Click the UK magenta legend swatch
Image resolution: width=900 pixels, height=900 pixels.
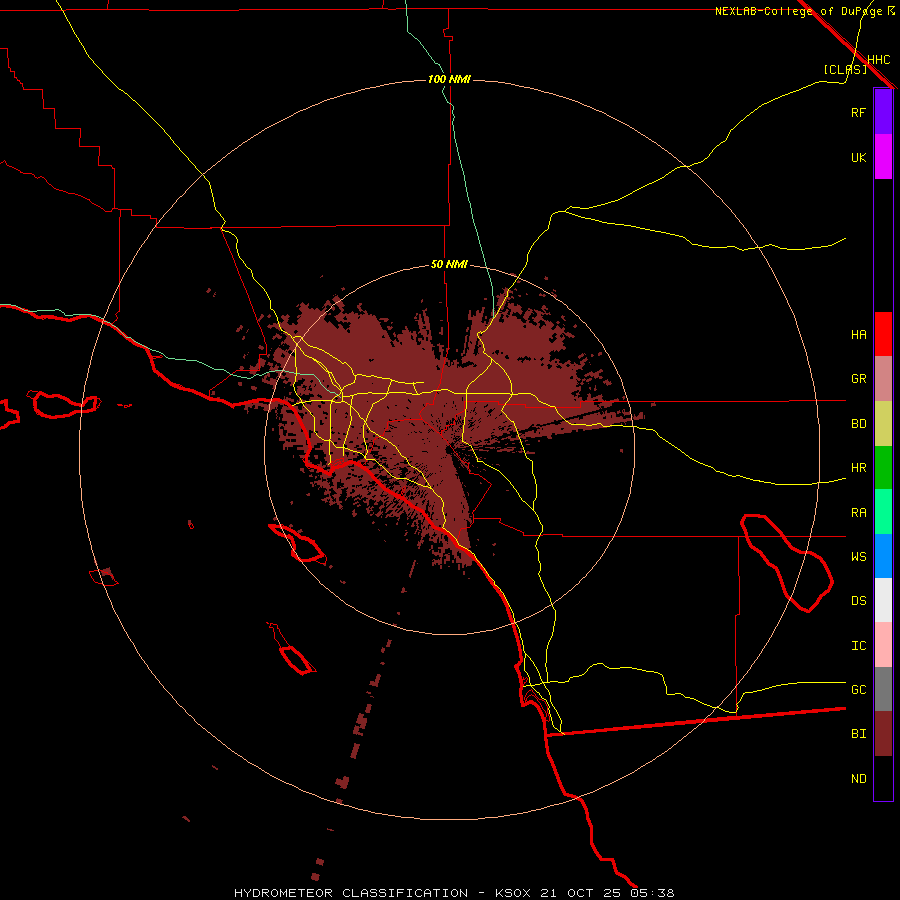coord(883,157)
